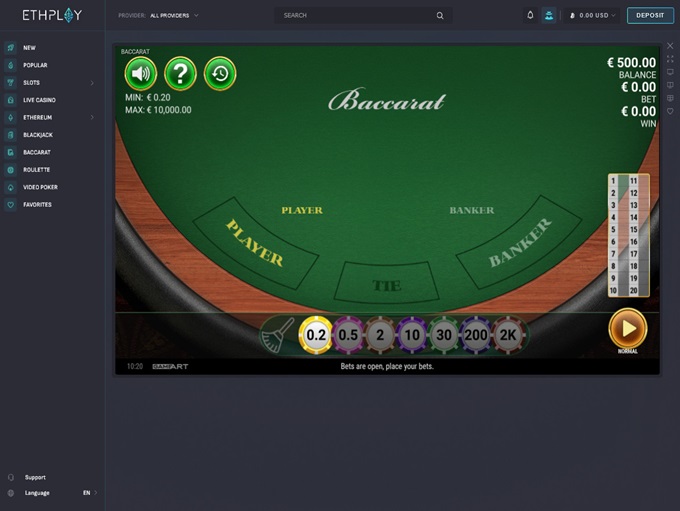This screenshot has width=680, height=511.
Task: Select the purple 10 chip
Action: click(412, 335)
